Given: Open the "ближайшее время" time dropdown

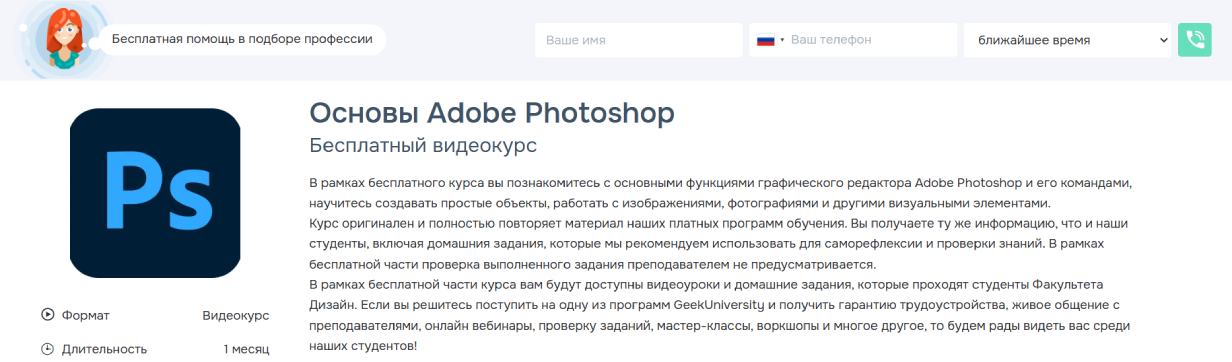Looking at the screenshot, I should (1067, 40).
